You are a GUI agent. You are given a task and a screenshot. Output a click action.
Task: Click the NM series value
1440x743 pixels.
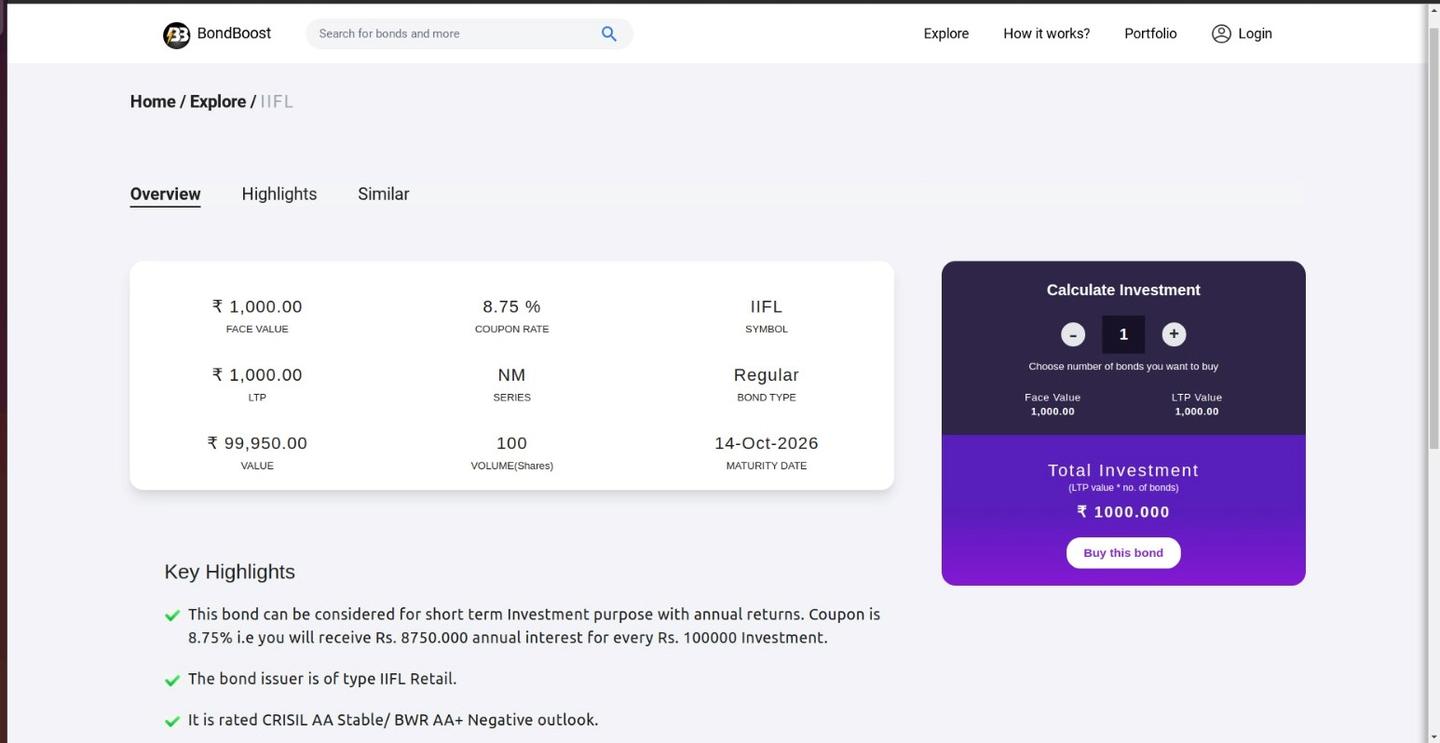tap(511, 375)
